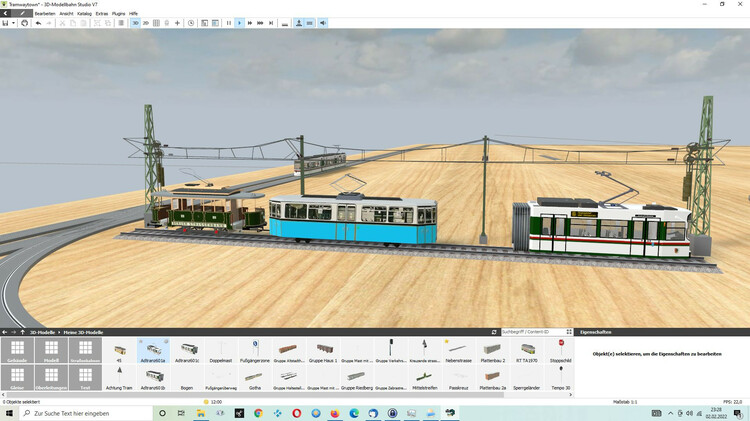The height and width of the screenshot is (421, 750).
Task: Click the triple-speed forward button
Action: point(260,23)
